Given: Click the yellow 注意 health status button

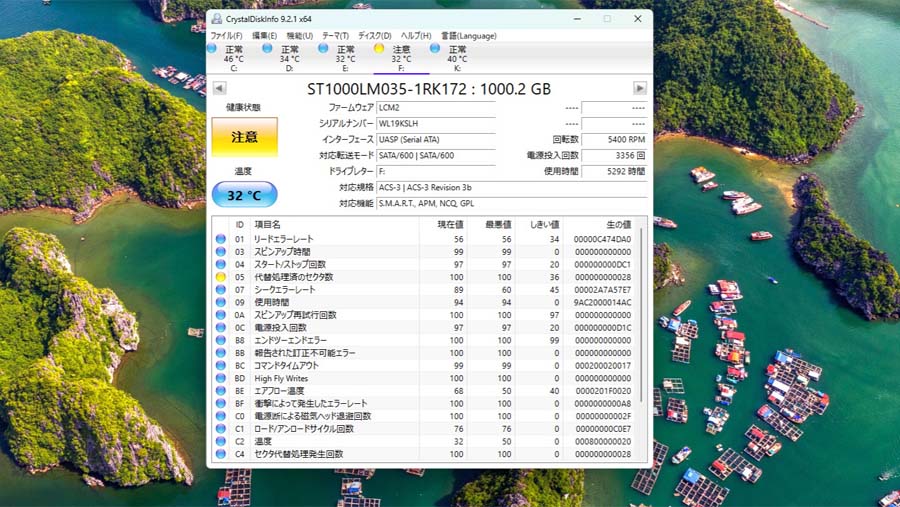Looking at the screenshot, I should point(245,137).
